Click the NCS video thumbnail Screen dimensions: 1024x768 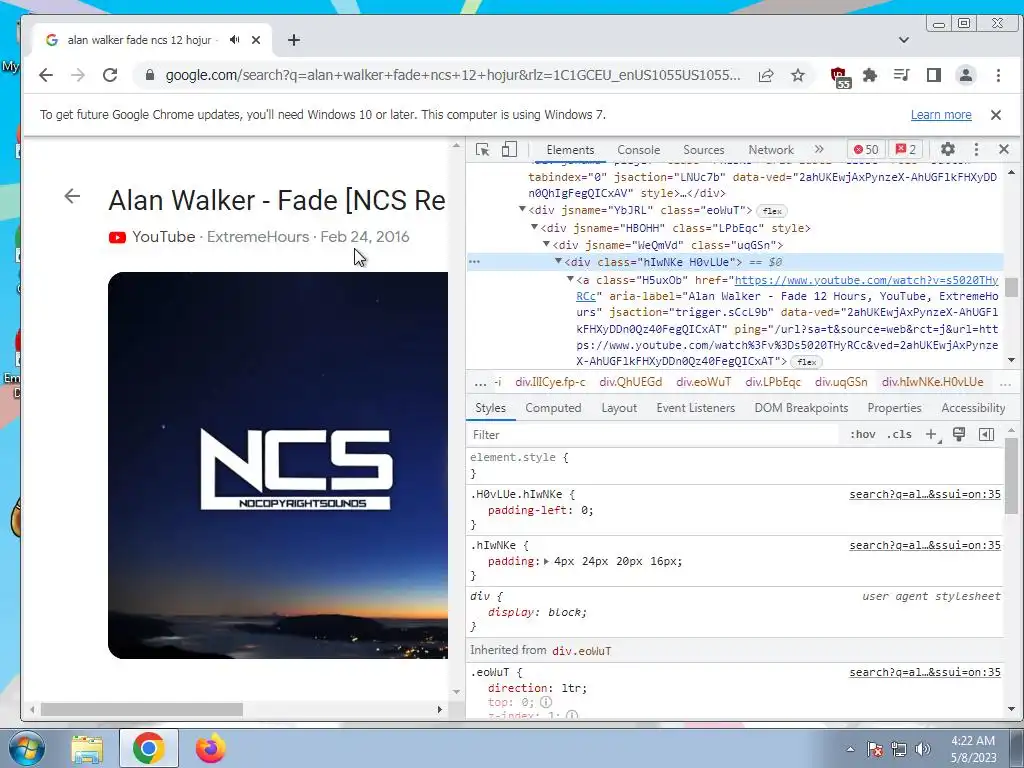tap(278, 465)
